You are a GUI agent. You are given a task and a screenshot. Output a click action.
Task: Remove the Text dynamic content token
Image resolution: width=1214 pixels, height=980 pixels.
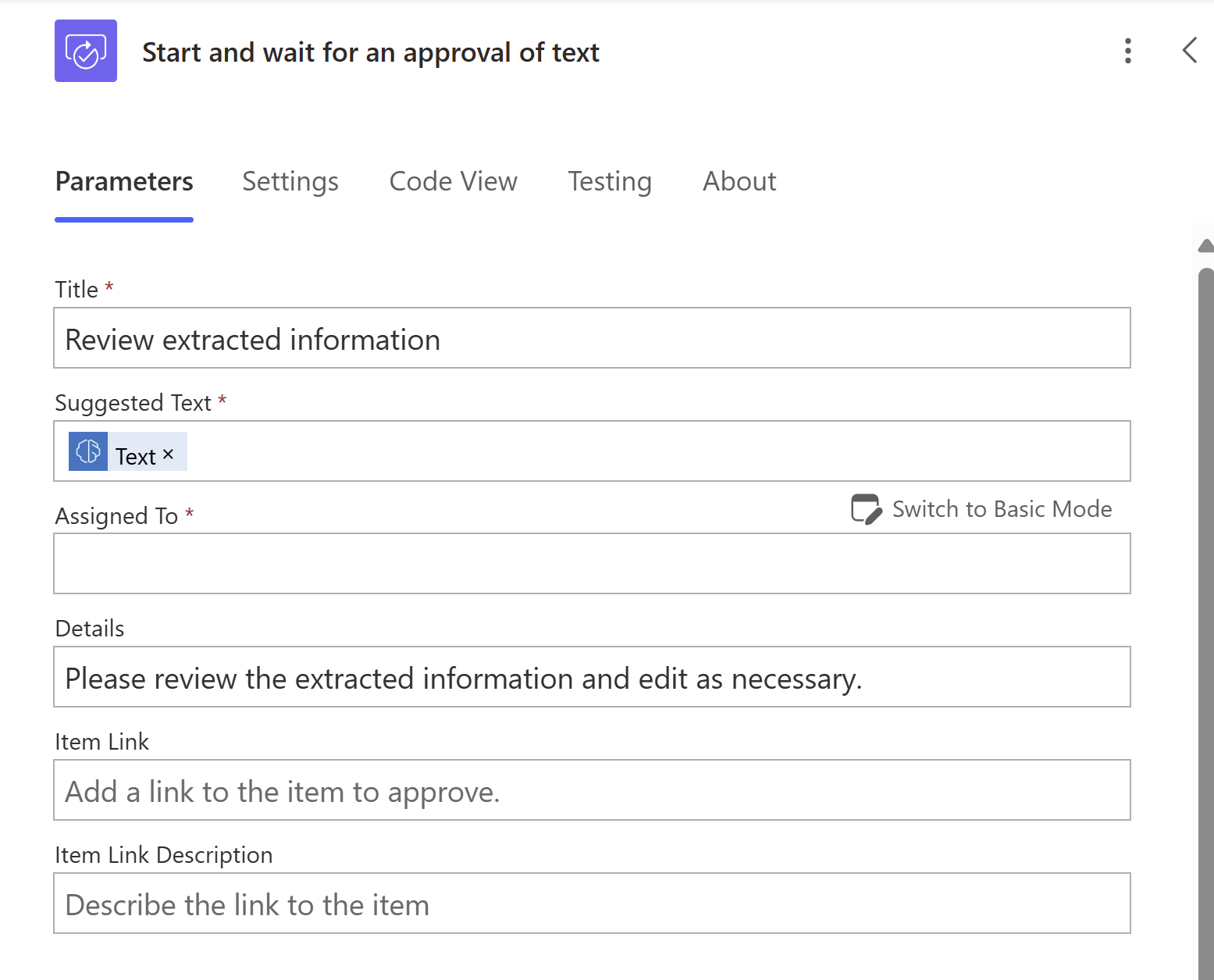tap(168, 454)
